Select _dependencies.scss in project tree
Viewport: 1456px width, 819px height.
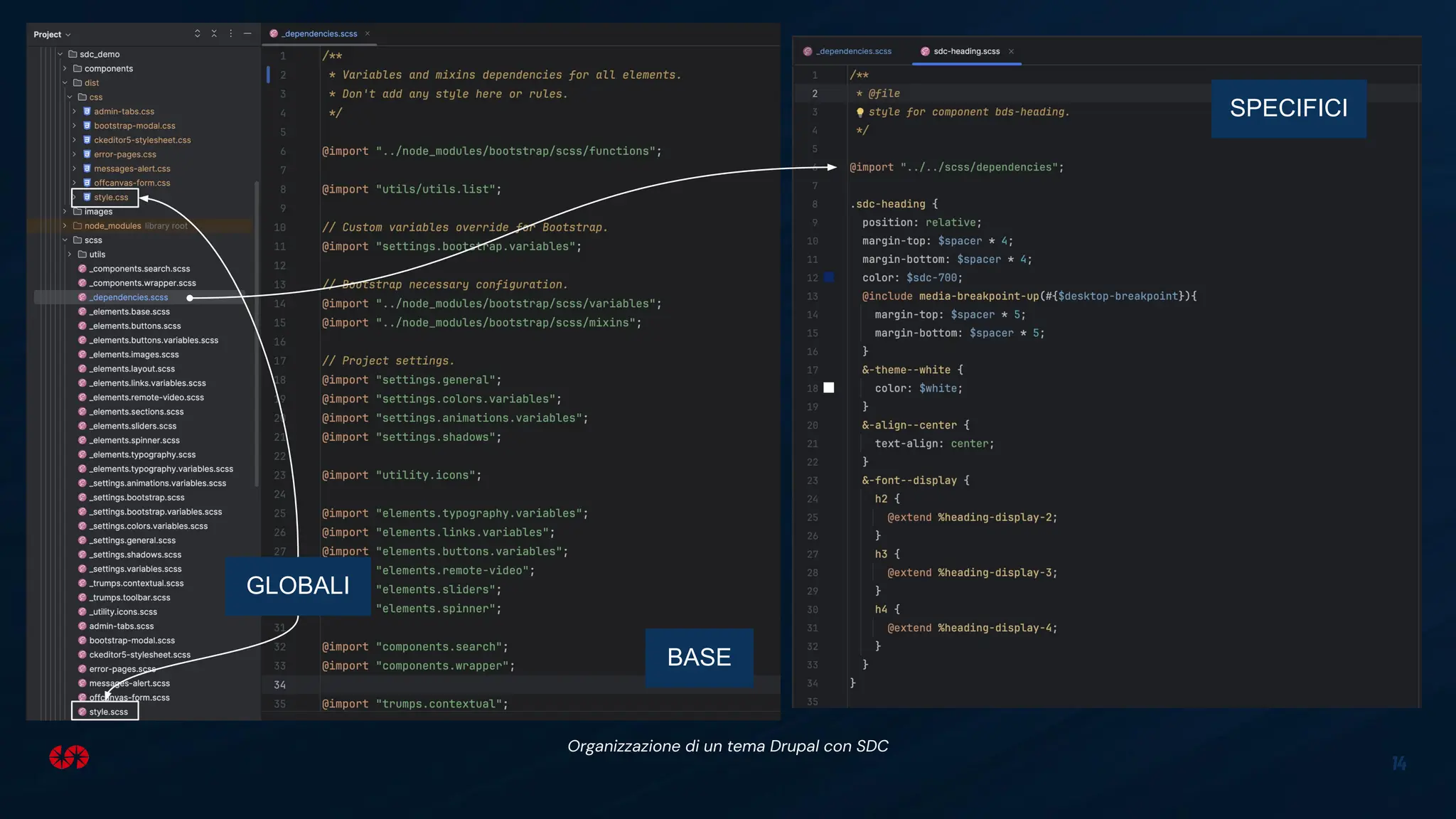pyautogui.click(x=129, y=297)
